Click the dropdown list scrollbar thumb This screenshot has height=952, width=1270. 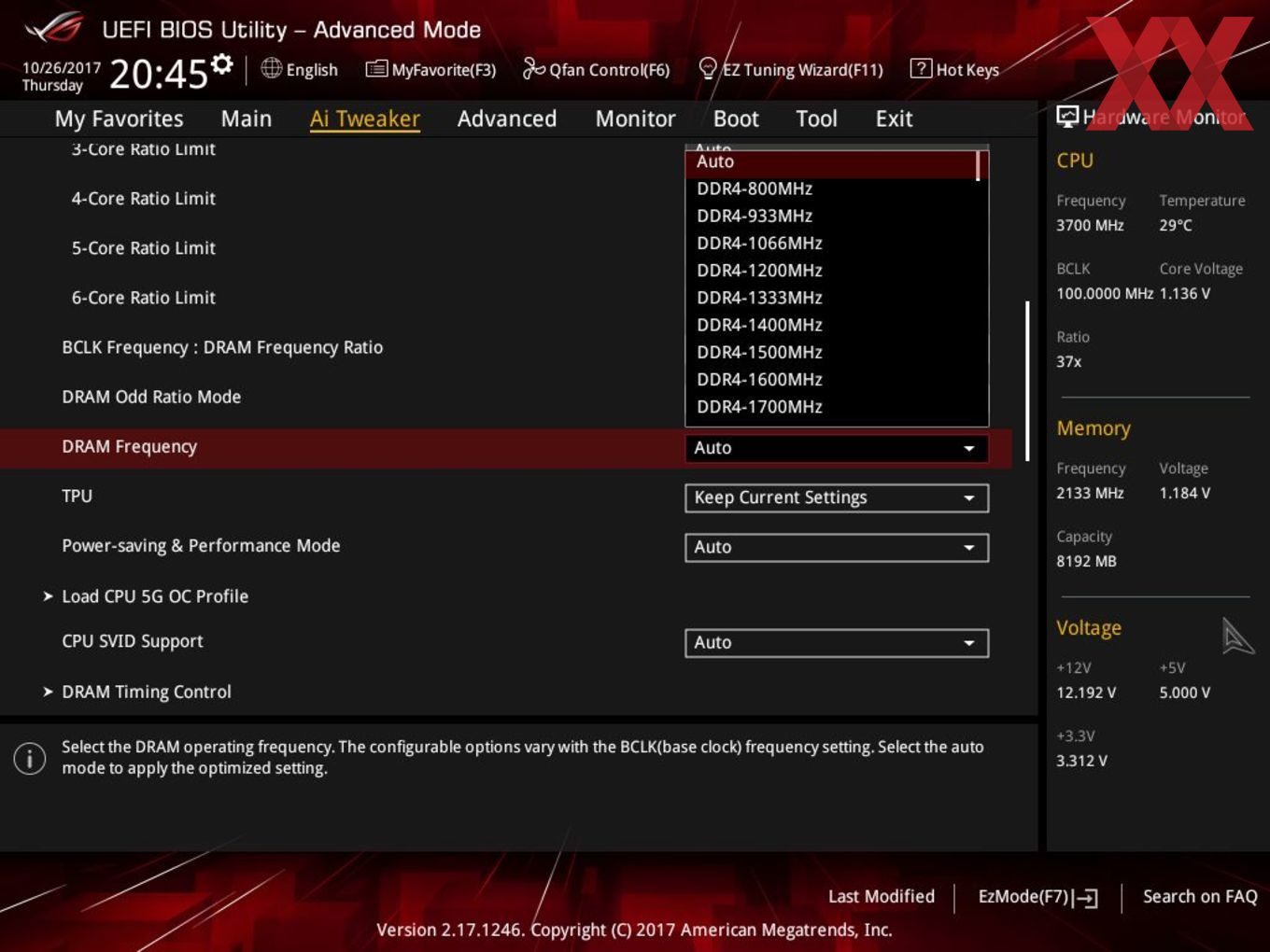(978, 165)
